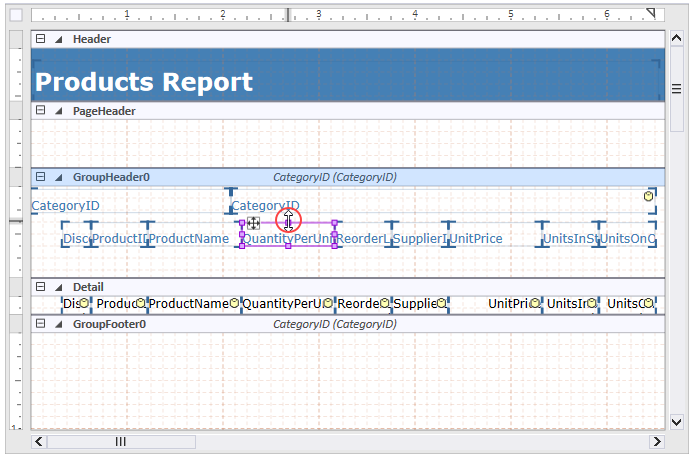Click the right margin marker on ruler
The height and width of the screenshot is (461, 694).
(651, 14)
